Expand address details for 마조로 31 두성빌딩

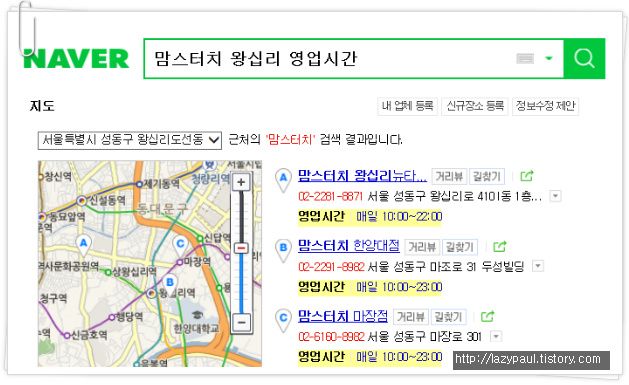coord(538,266)
